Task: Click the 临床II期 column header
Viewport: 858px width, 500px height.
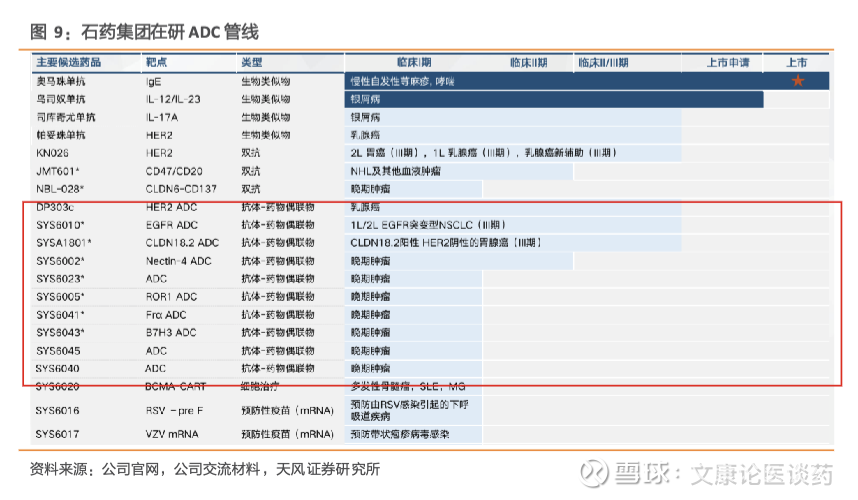Action: click(529, 62)
